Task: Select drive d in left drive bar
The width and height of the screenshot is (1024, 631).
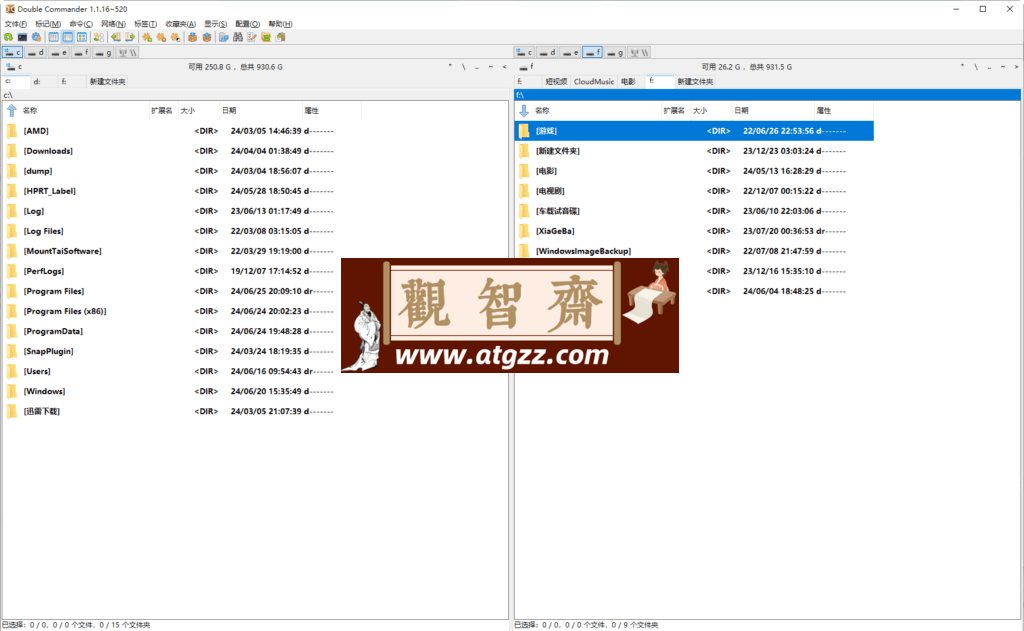Action: pos(35,52)
